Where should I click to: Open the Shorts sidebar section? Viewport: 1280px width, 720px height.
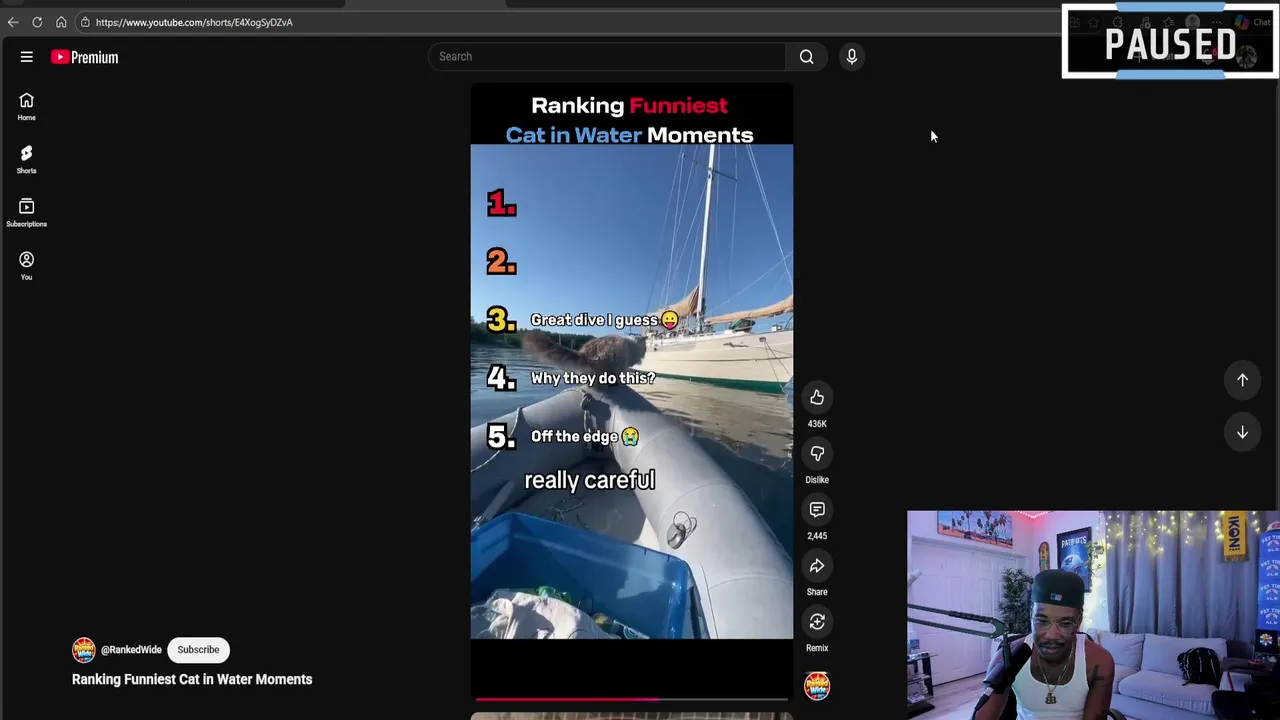pyautogui.click(x=26, y=159)
